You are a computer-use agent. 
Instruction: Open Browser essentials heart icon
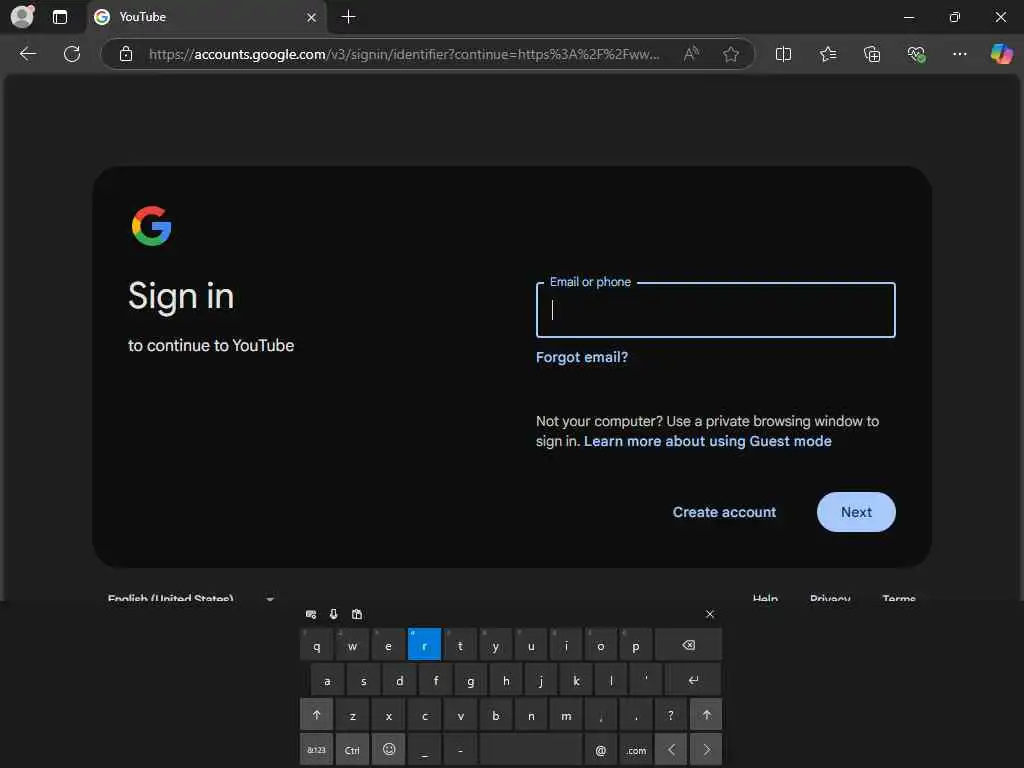[916, 54]
